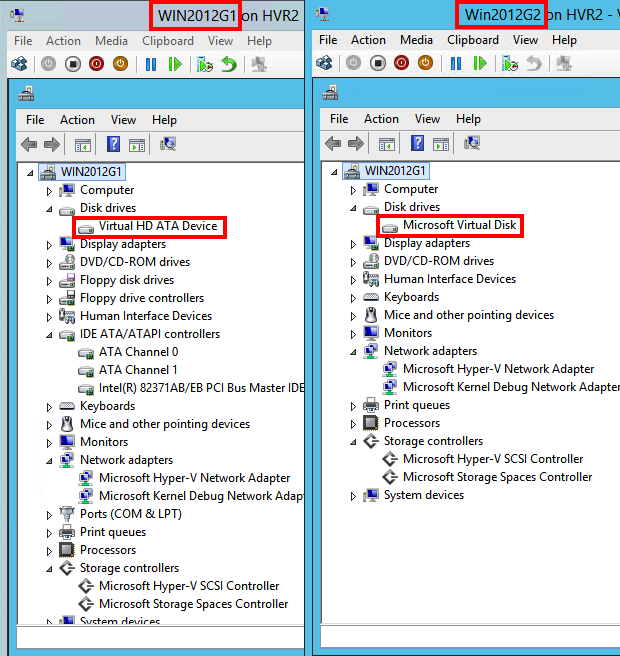Select Keyboards in right Device Manager
This screenshot has width=620, height=656.
click(x=411, y=297)
